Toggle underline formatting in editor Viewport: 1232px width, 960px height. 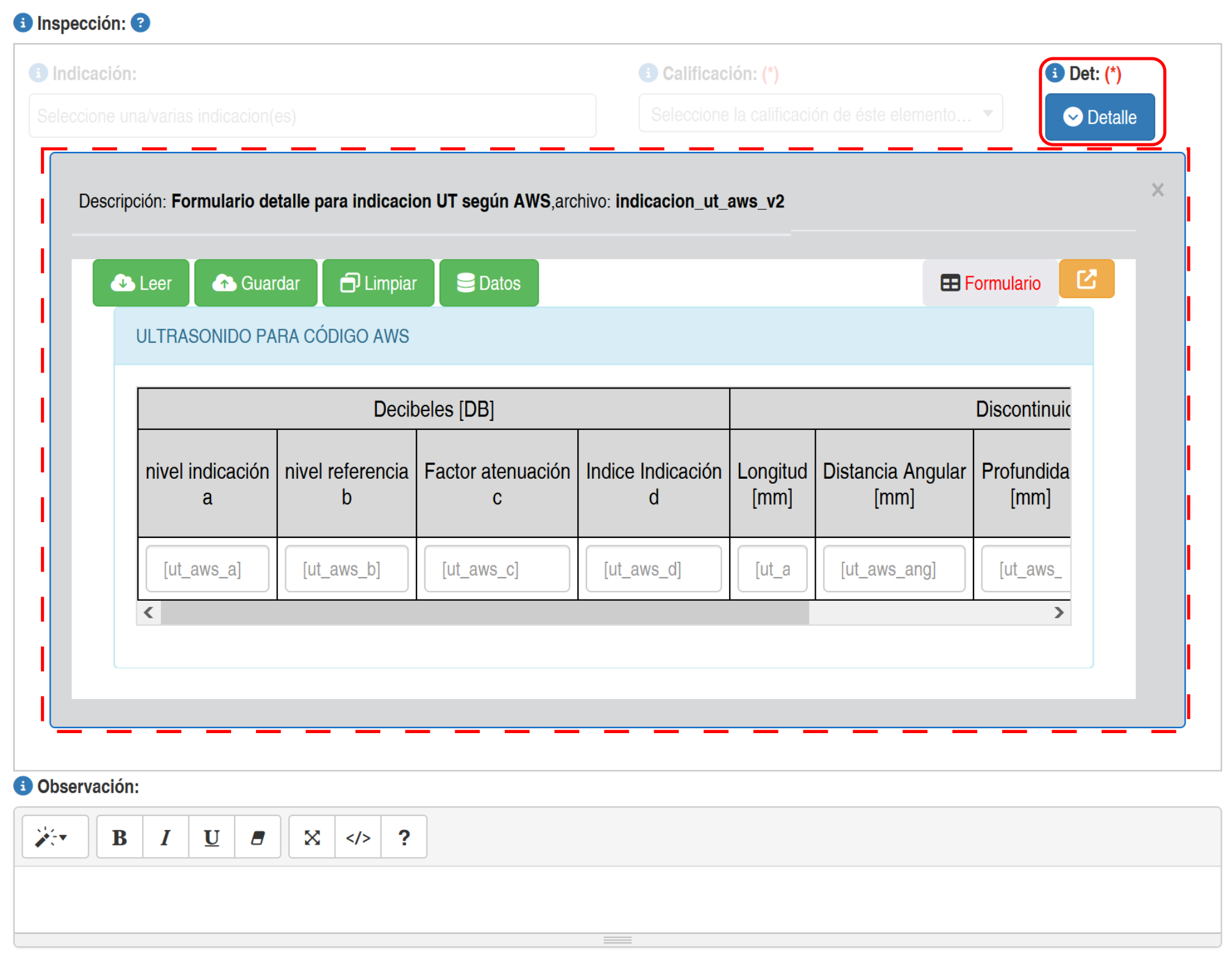[212, 837]
